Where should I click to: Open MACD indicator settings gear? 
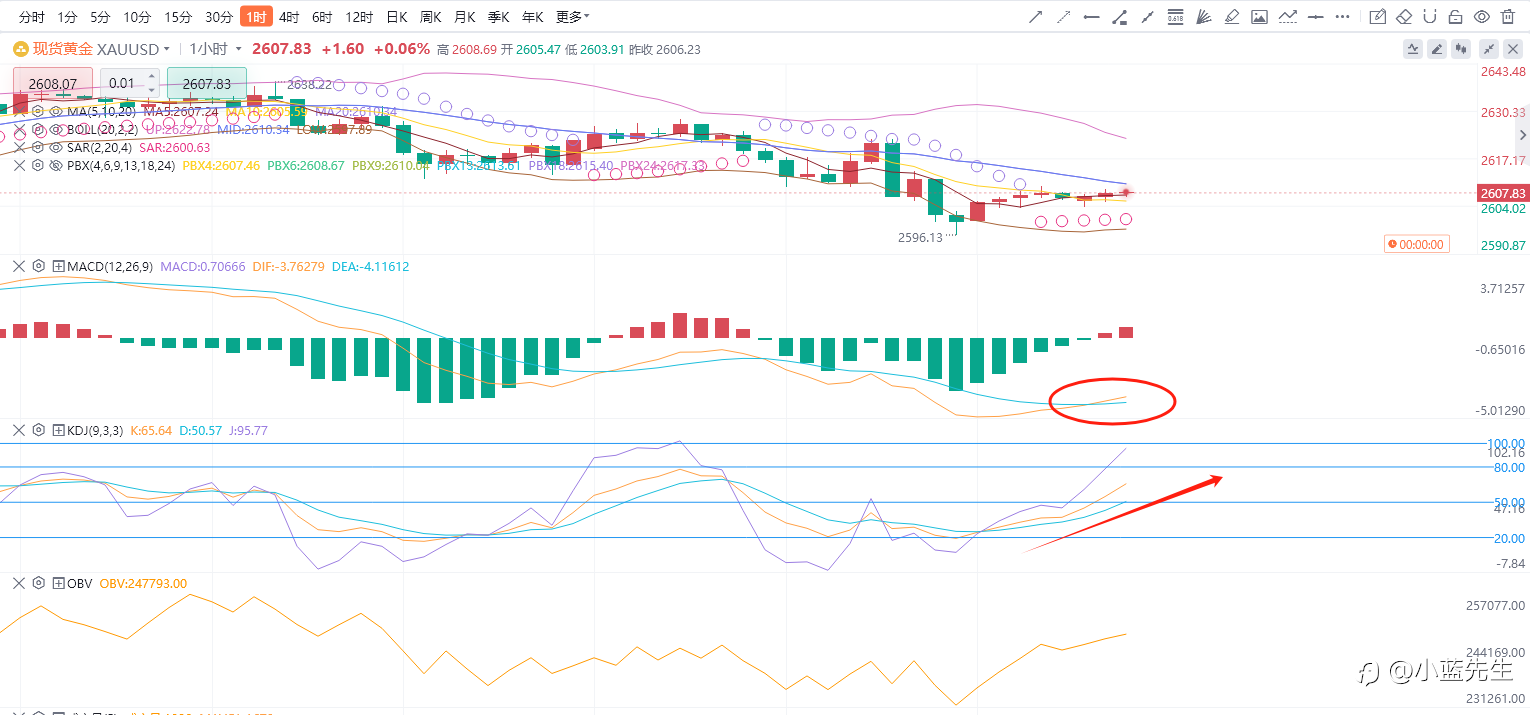39,266
